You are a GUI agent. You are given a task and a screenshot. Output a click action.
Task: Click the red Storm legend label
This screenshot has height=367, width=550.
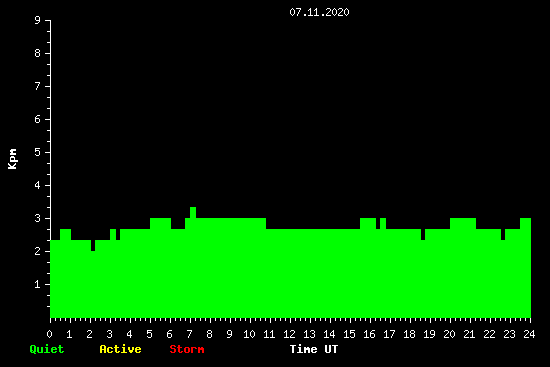point(187,349)
